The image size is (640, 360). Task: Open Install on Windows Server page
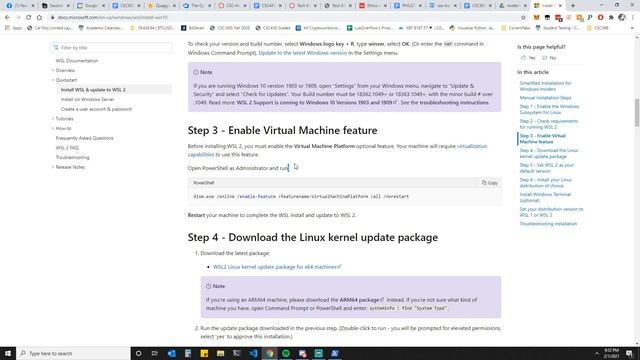pyautogui.click(x=87, y=99)
